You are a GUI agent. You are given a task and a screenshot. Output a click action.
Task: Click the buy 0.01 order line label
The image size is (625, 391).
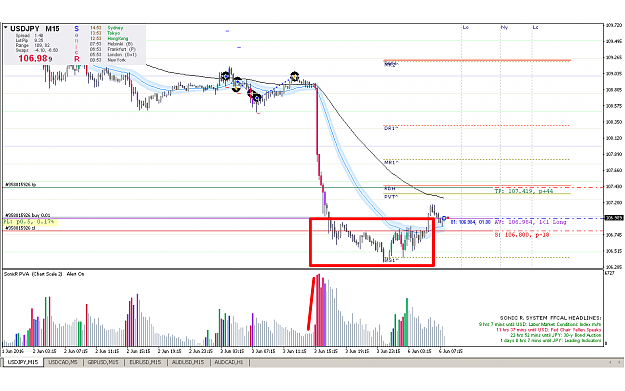pos(28,215)
